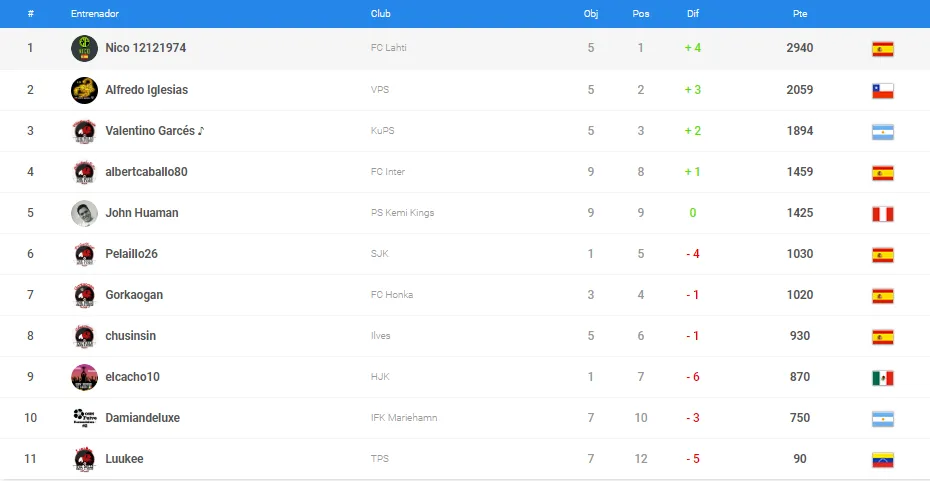The image size is (930, 481).
Task: Click the Mexico flag in elcacho10's row
Action: pyautogui.click(x=883, y=378)
